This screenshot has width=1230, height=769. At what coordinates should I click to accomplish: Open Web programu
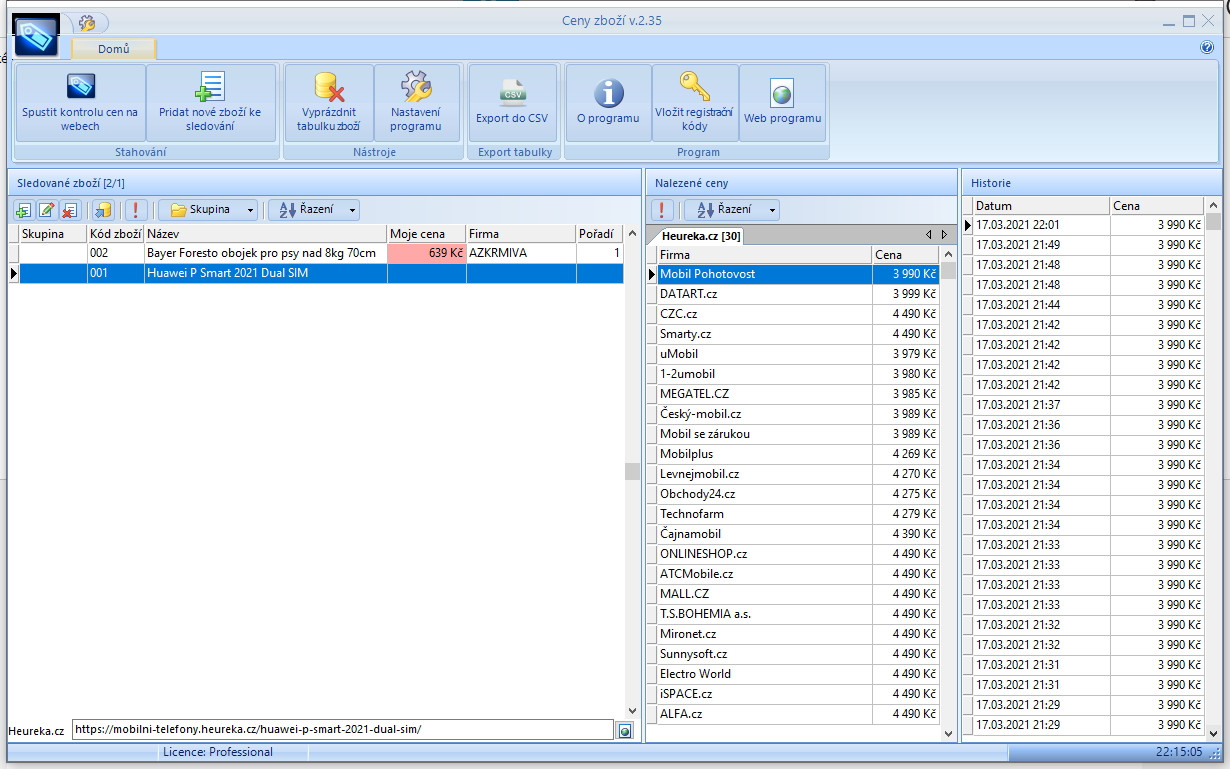[x=782, y=103]
